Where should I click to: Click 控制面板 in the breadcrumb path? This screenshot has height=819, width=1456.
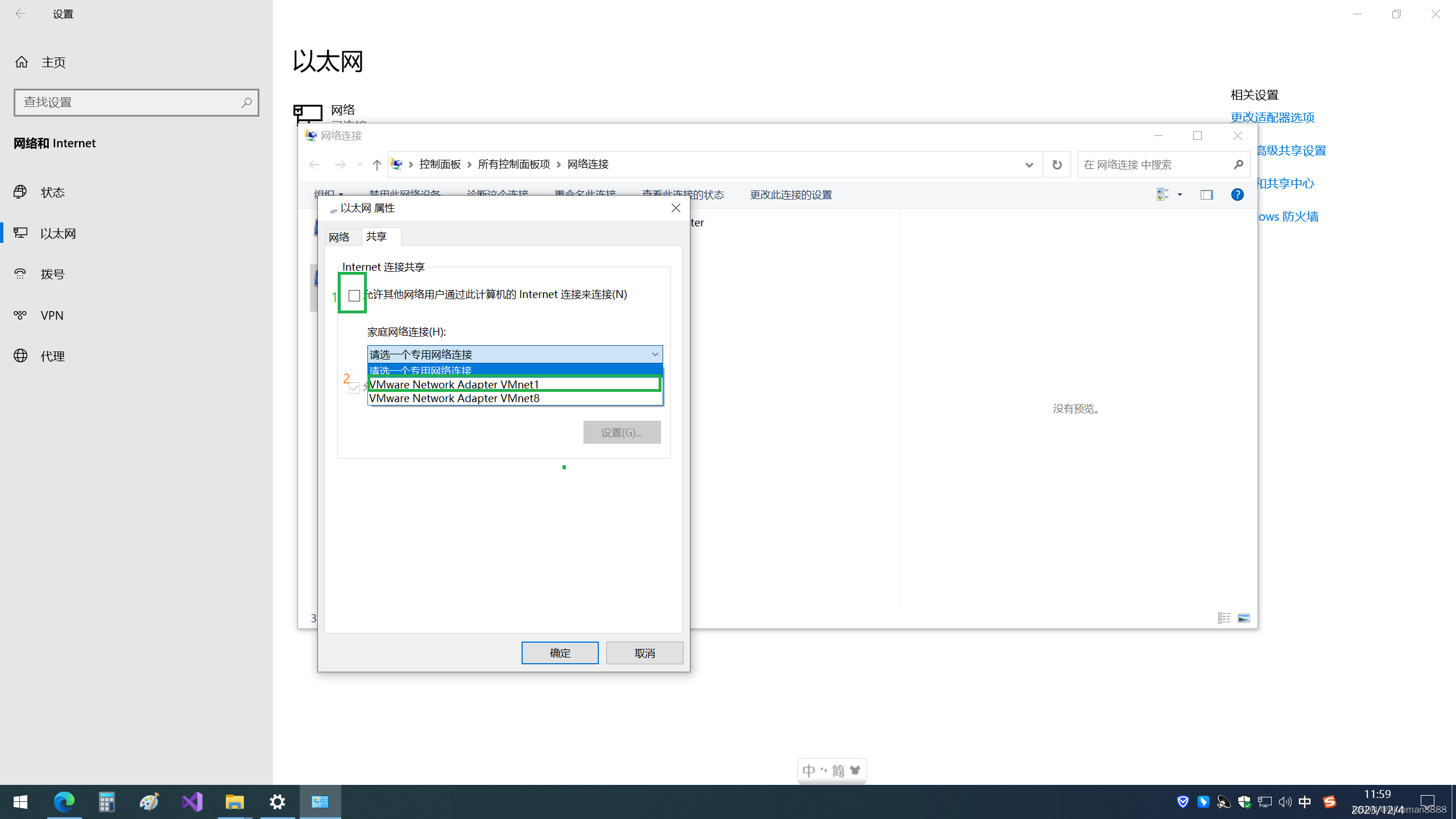440,164
